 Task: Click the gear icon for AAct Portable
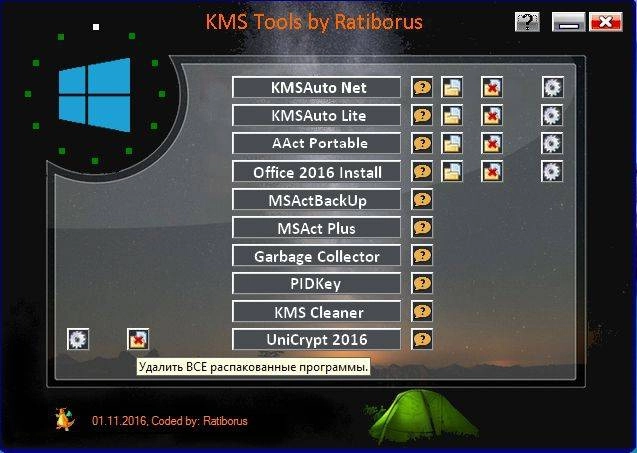click(x=552, y=143)
